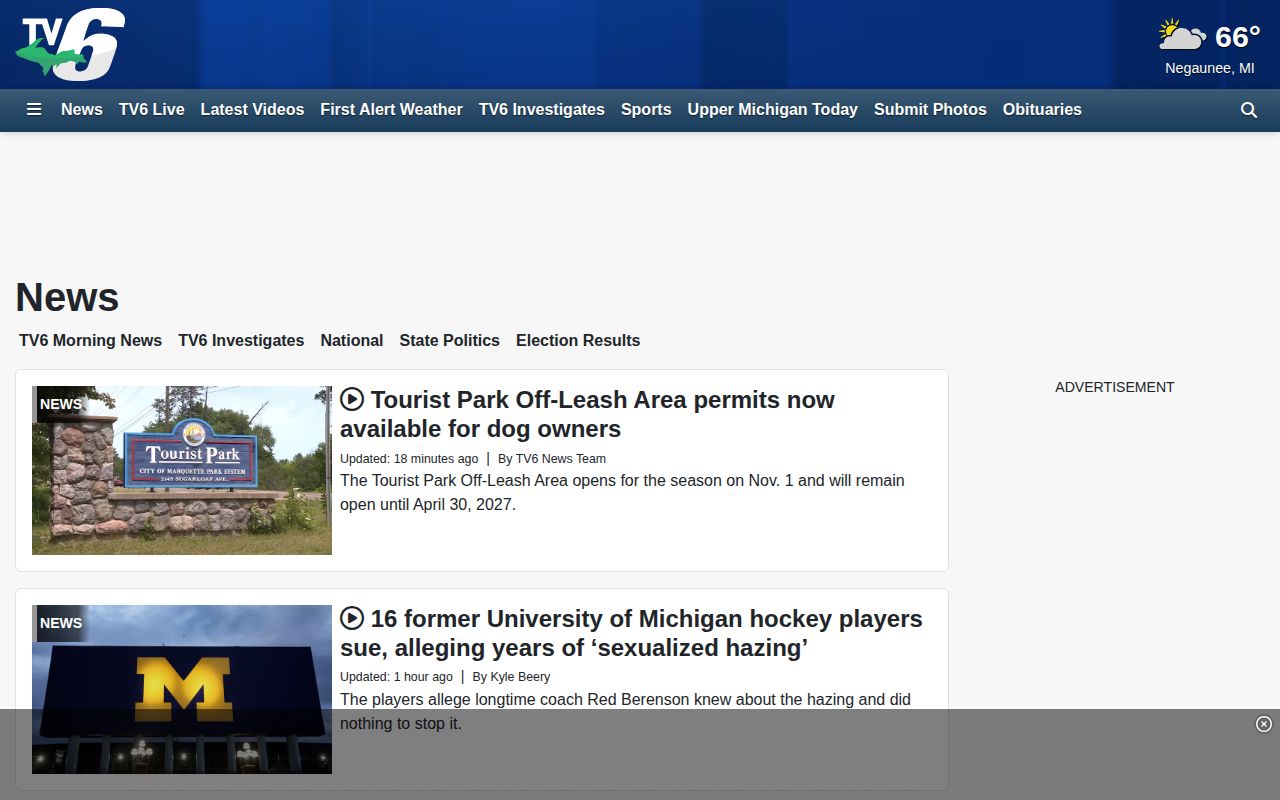1280x800 pixels.
Task: Open Upper Michigan Today
Action: click(x=773, y=110)
